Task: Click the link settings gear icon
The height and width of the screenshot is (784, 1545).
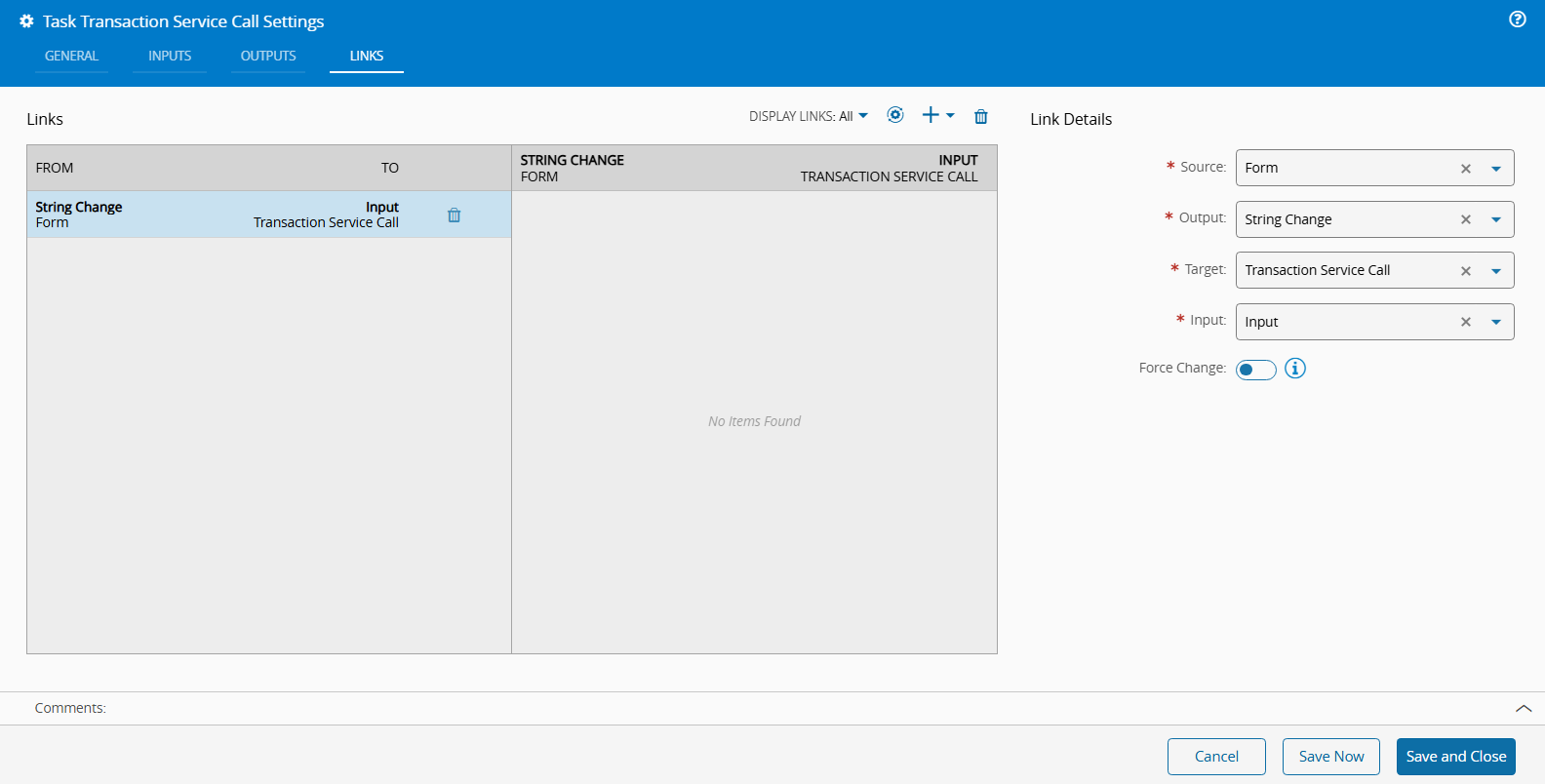Action: [894, 115]
